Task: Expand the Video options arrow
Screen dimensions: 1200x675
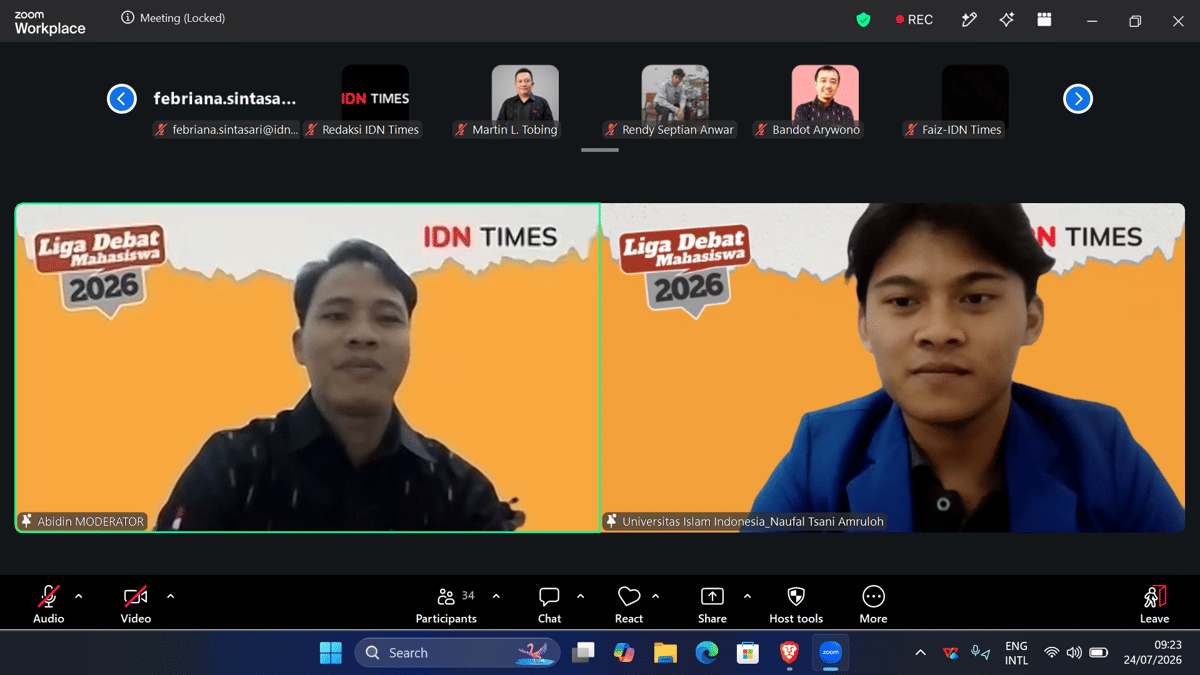Action: click(170, 596)
